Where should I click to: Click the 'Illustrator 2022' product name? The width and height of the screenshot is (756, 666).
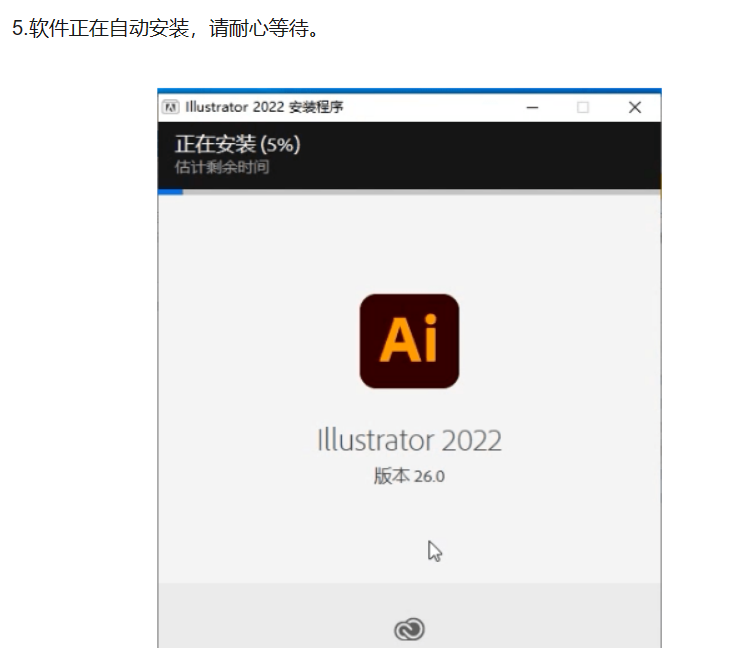pyautogui.click(x=409, y=440)
